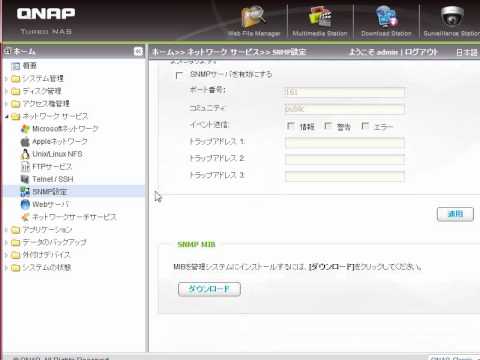Click 外付けデバイス folder icon

point(16,255)
